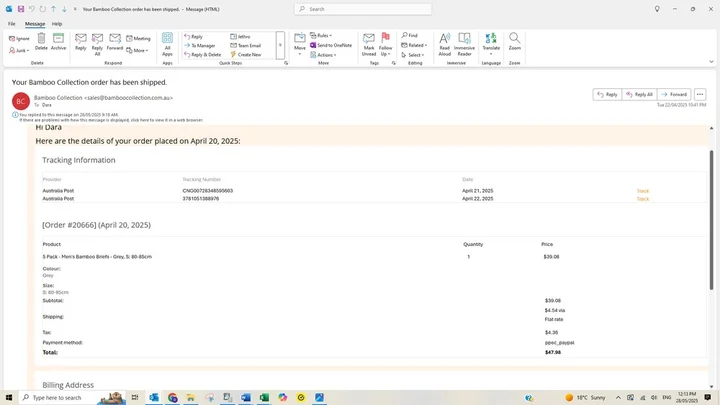Viewport: 720px width, 405px height.
Task: Save the message from the quick access toolbar
Action: coord(20,9)
